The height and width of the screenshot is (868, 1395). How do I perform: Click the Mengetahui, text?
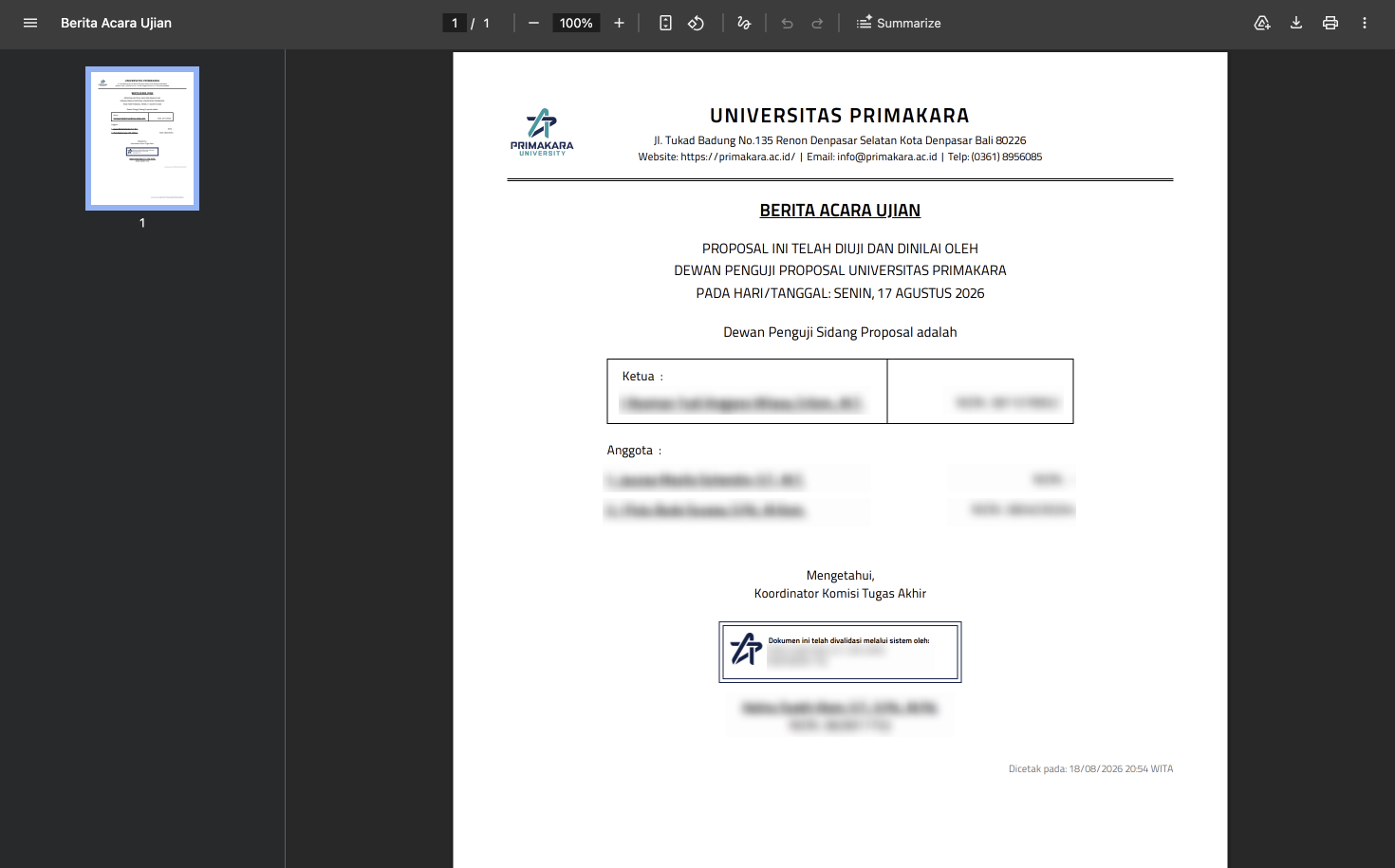click(840, 576)
